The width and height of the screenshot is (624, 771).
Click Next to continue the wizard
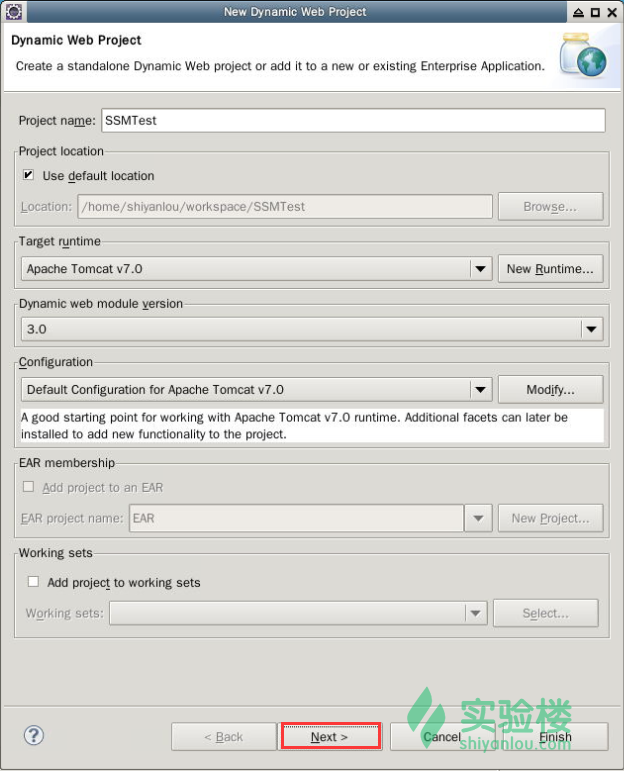tap(331, 736)
